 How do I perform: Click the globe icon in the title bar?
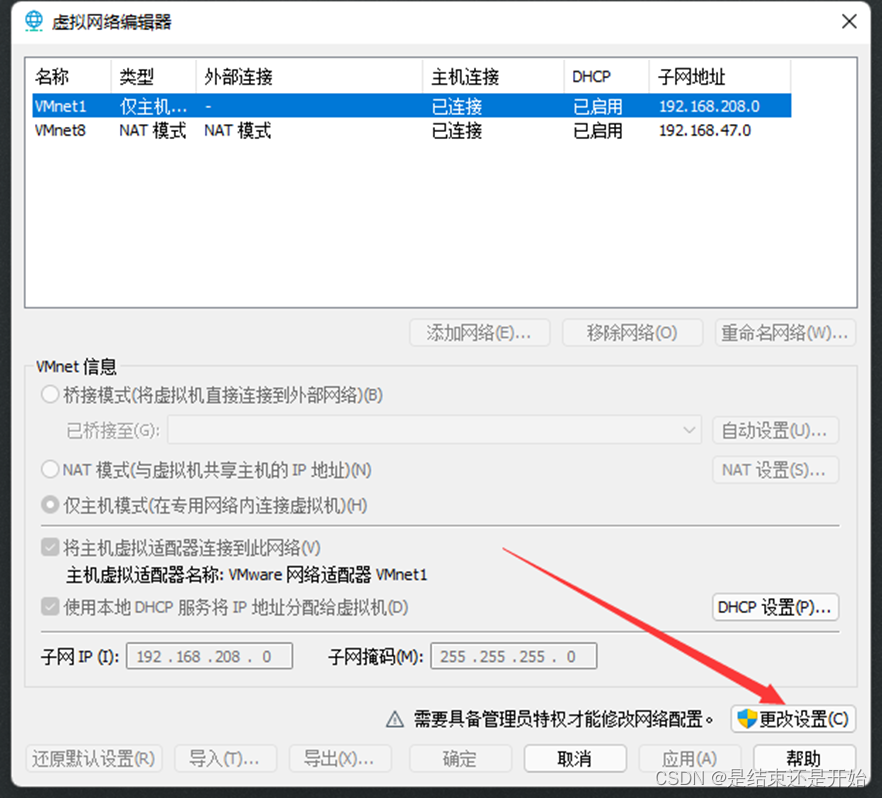pyautogui.click(x=33, y=21)
